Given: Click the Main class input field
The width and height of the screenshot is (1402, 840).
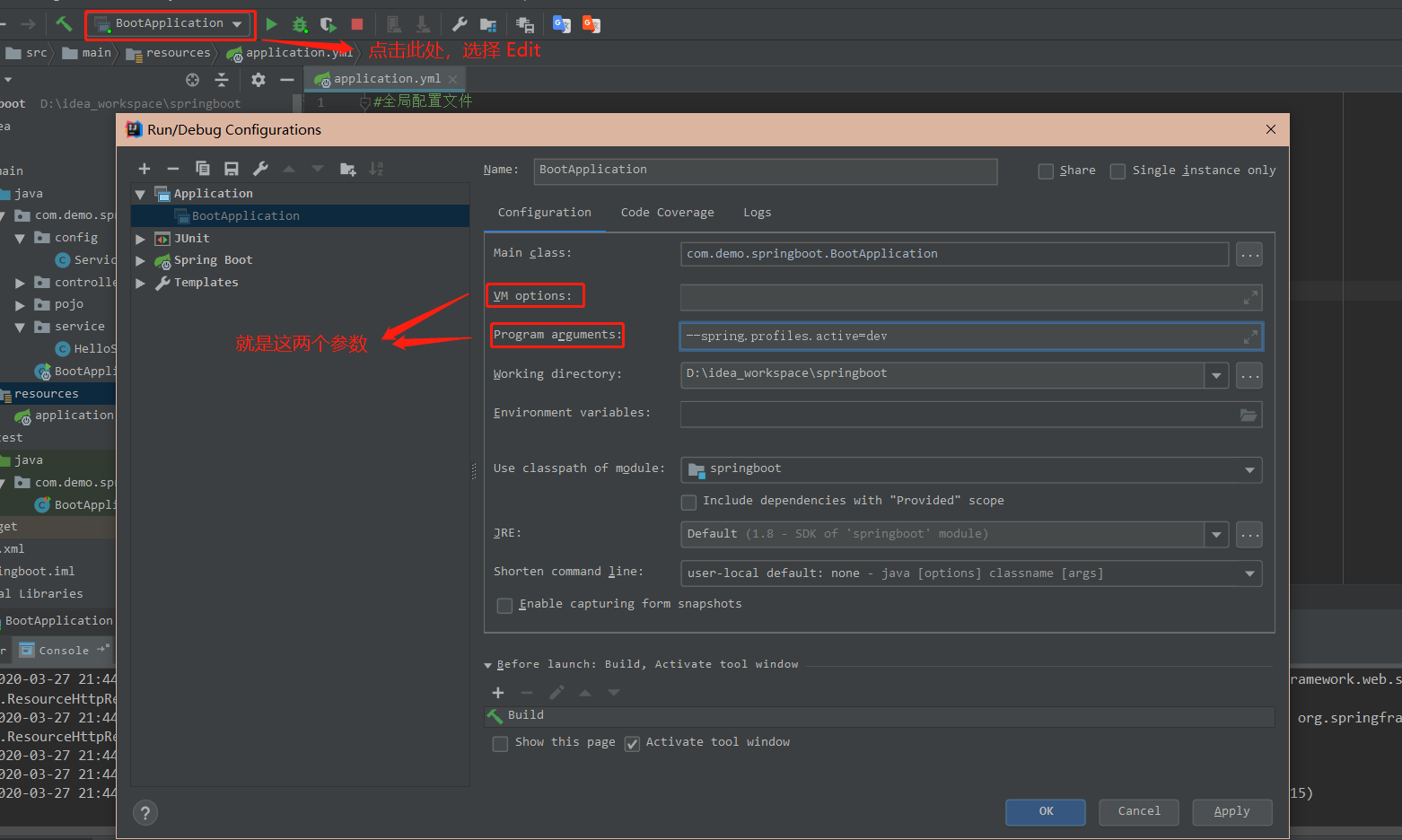Looking at the screenshot, I should point(954,255).
